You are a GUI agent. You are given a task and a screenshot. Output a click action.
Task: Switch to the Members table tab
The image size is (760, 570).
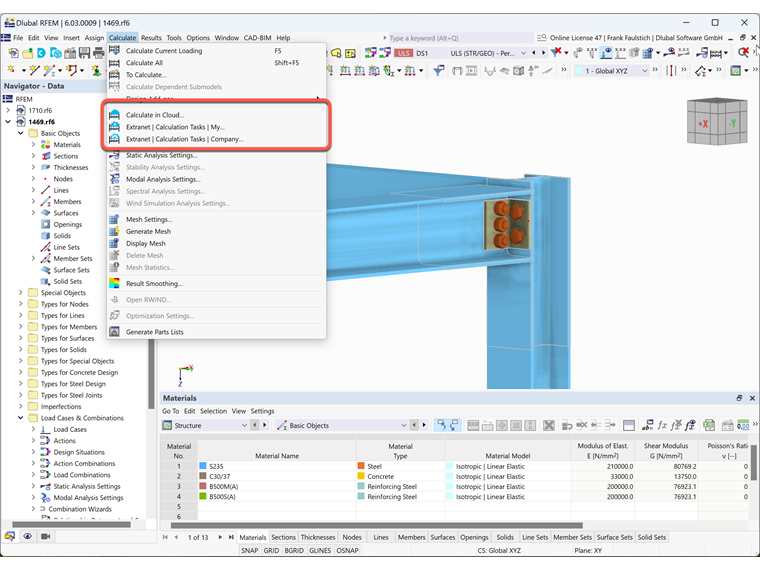click(x=411, y=537)
